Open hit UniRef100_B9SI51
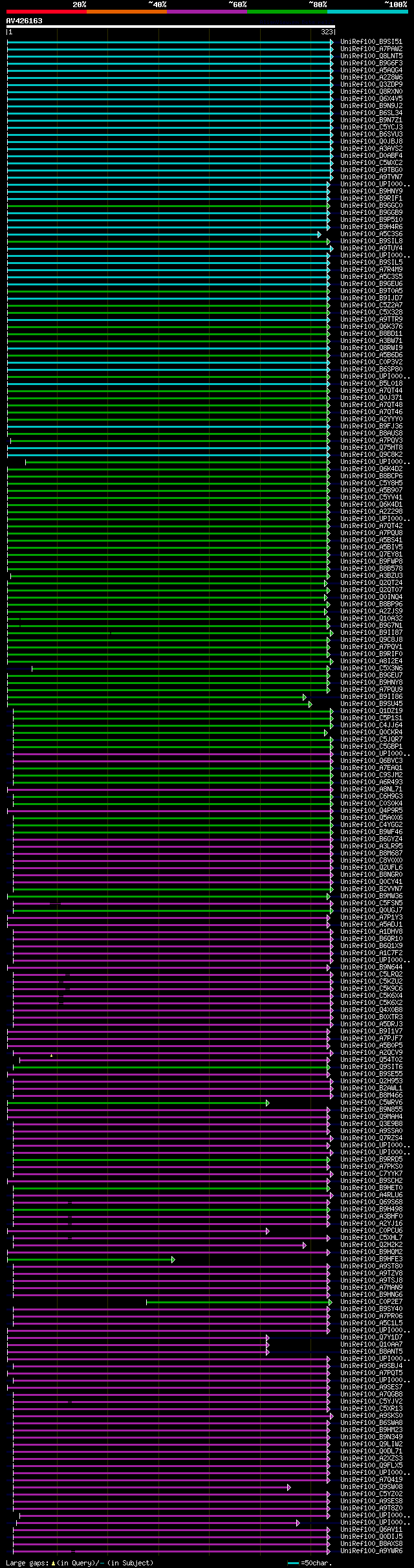414x1568 pixels. [371, 42]
